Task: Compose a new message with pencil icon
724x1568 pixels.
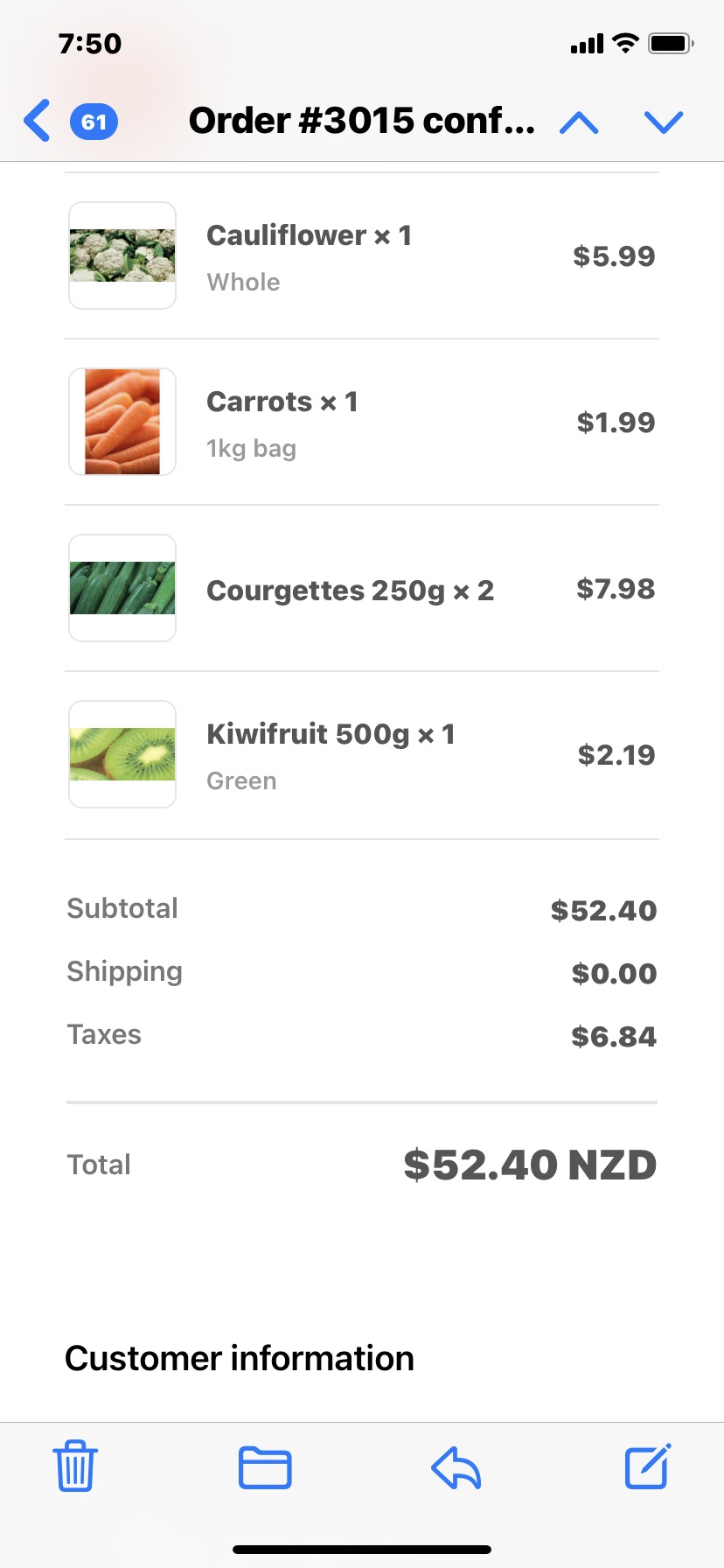Action: coord(647,1466)
